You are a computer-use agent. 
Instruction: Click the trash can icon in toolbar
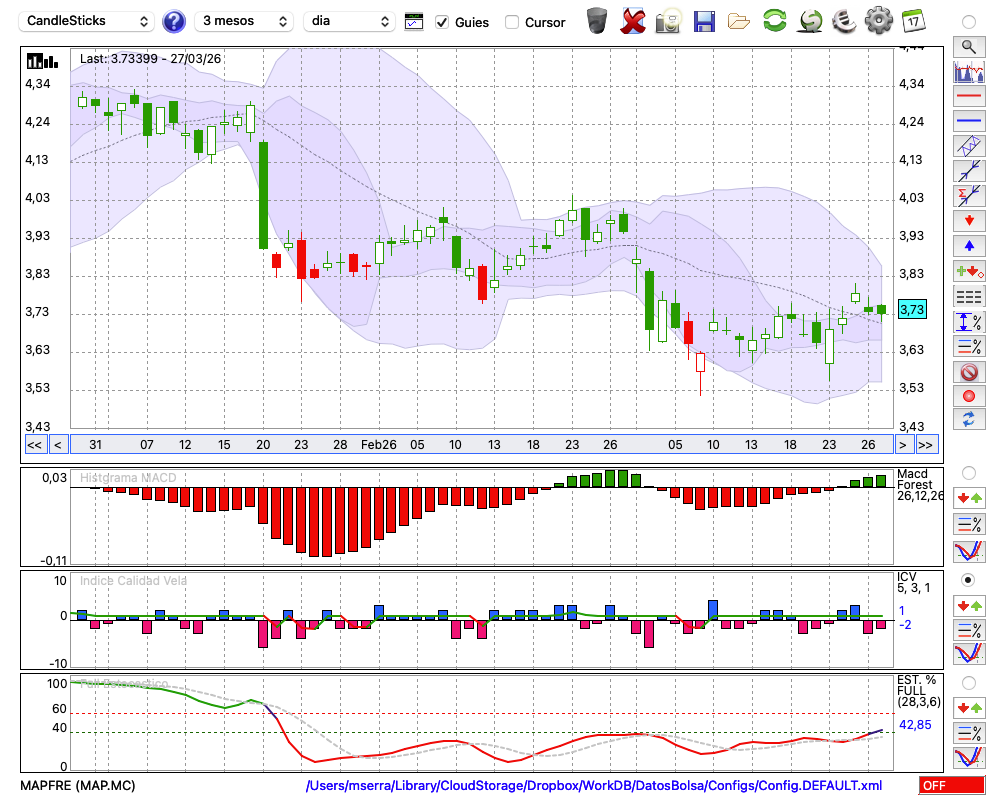[596, 21]
